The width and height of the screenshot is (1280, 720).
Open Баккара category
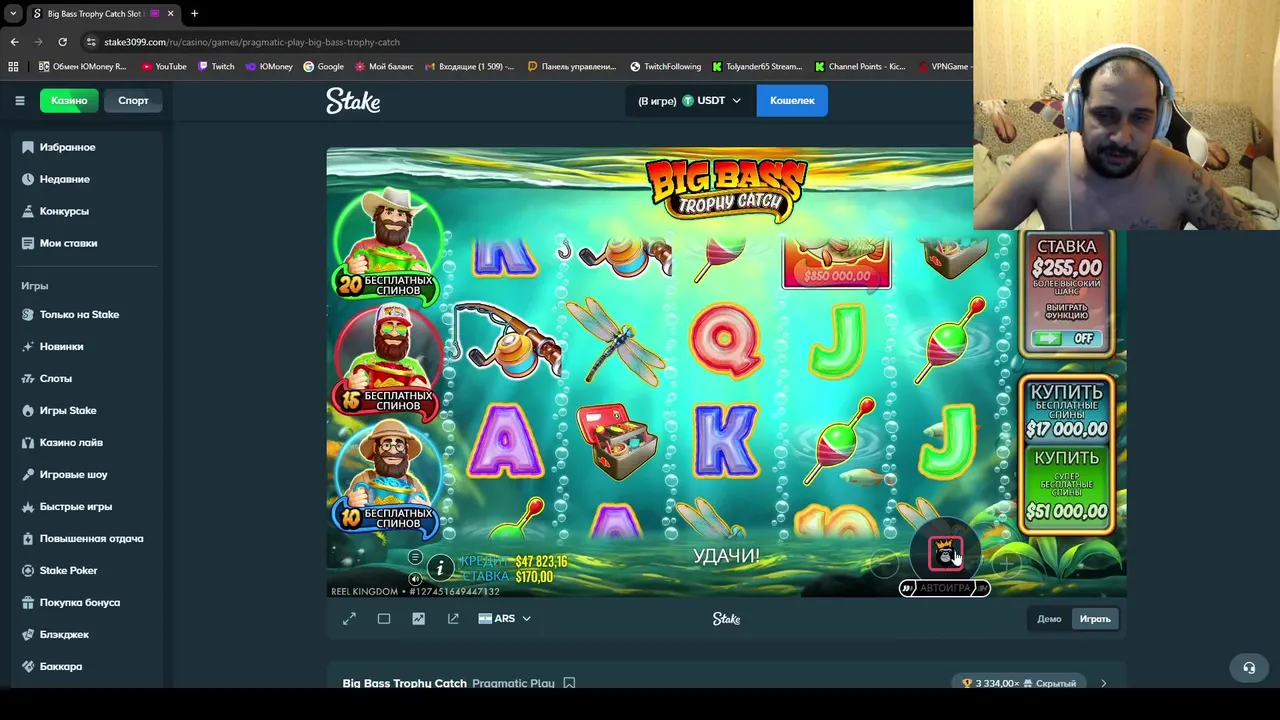(x=87, y=666)
